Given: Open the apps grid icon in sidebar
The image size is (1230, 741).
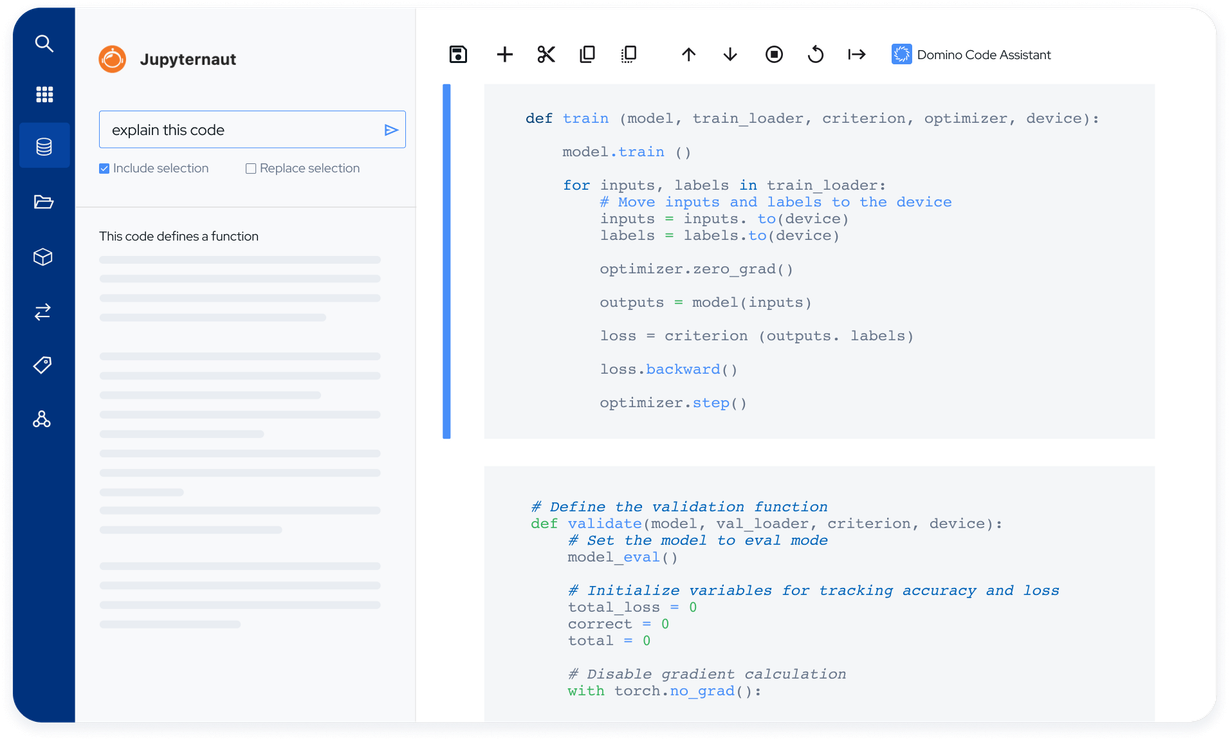Looking at the screenshot, I should [x=44, y=94].
